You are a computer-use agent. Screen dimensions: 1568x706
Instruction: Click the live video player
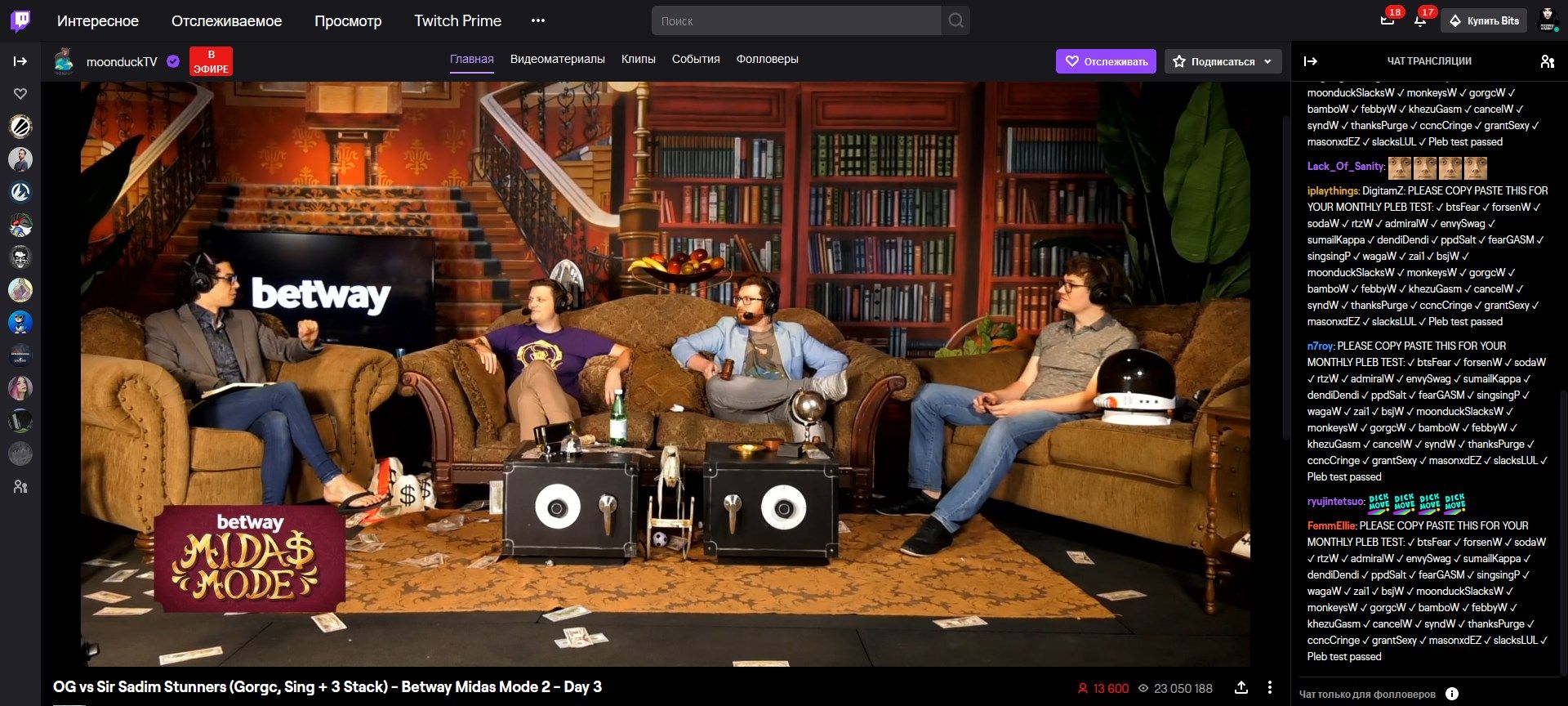click(x=666, y=373)
